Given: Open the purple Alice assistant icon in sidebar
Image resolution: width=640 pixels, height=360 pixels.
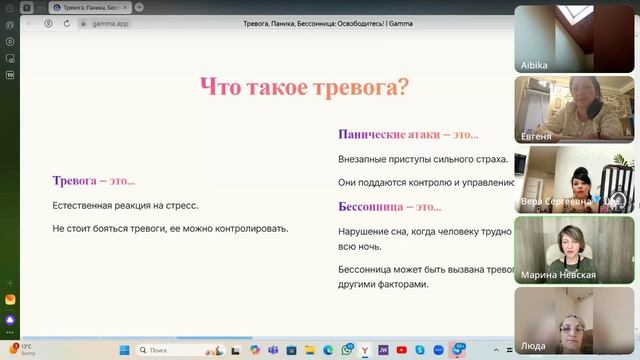Looking at the screenshot, I should click(x=10, y=320).
